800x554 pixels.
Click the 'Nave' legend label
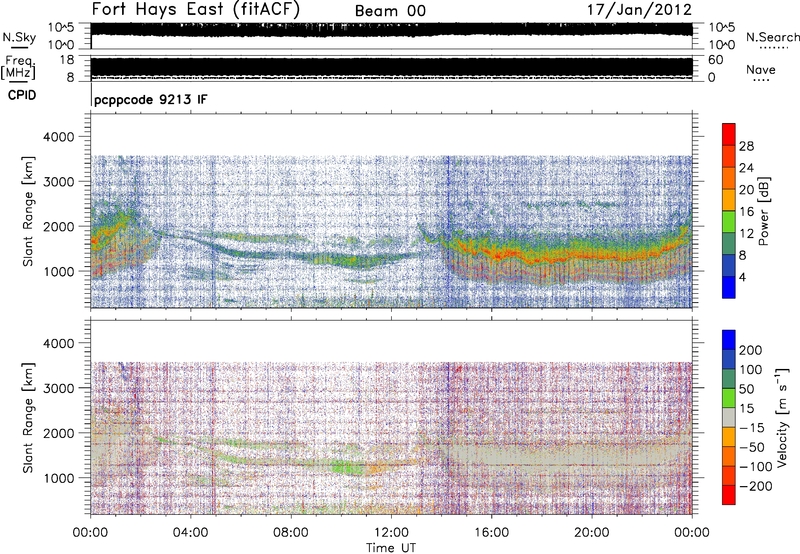pyautogui.click(x=761, y=69)
